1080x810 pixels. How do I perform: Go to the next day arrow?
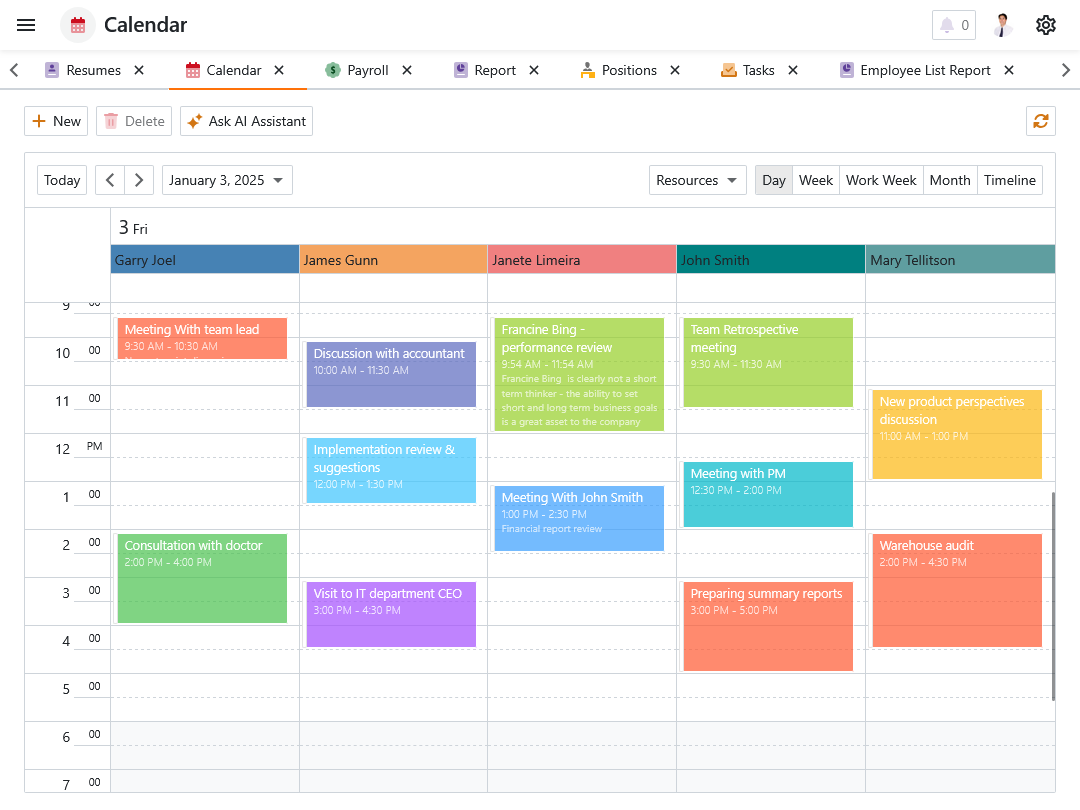tap(139, 180)
